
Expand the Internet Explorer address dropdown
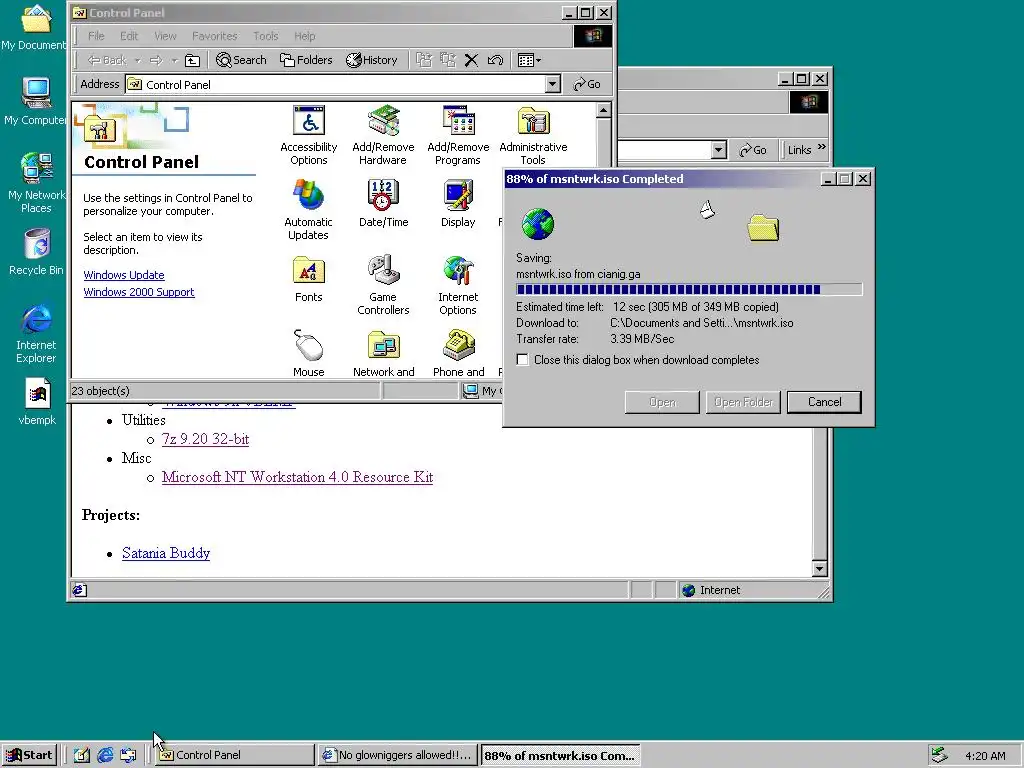pyautogui.click(x=718, y=150)
